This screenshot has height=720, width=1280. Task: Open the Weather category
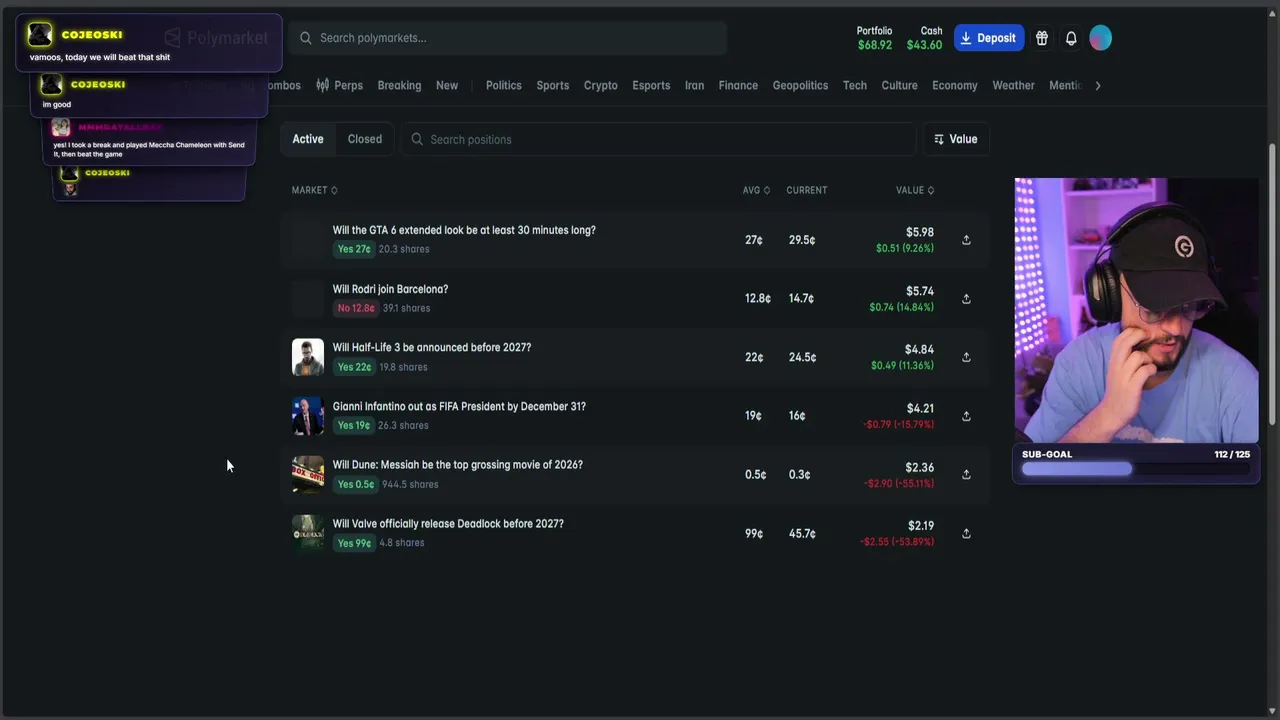pyautogui.click(x=1013, y=85)
